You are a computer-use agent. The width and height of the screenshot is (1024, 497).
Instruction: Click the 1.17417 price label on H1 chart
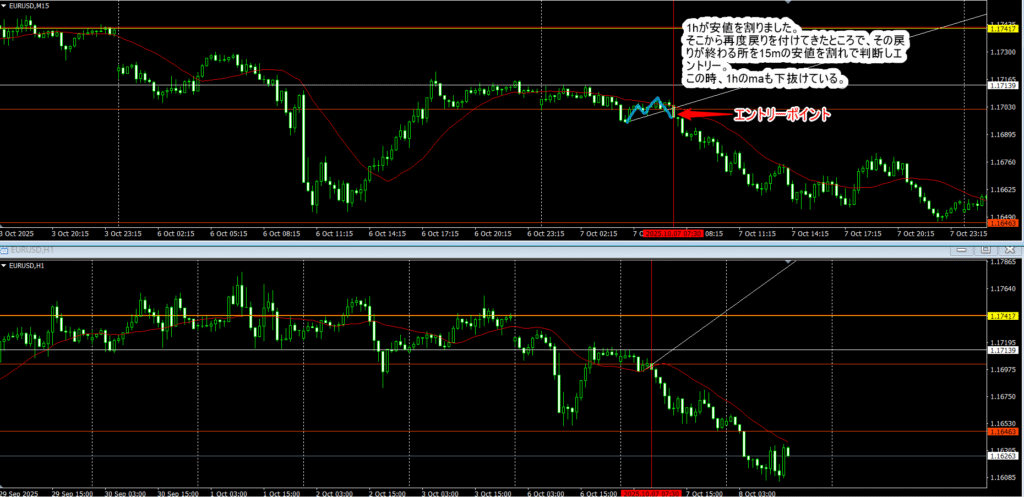click(1004, 316)
